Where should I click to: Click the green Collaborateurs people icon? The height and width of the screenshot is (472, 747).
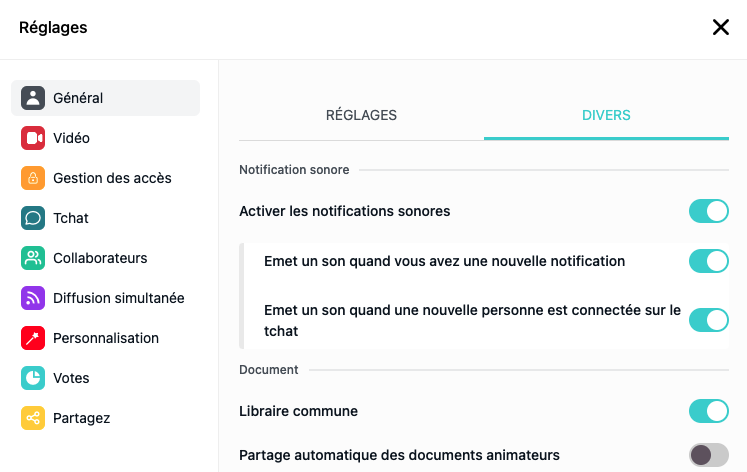33,258
